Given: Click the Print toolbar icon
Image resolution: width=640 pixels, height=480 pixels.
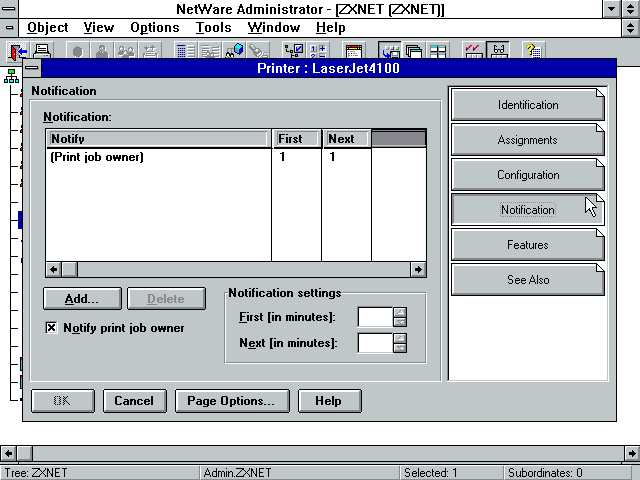Looking at the screenshot, I should click(42, 51).
